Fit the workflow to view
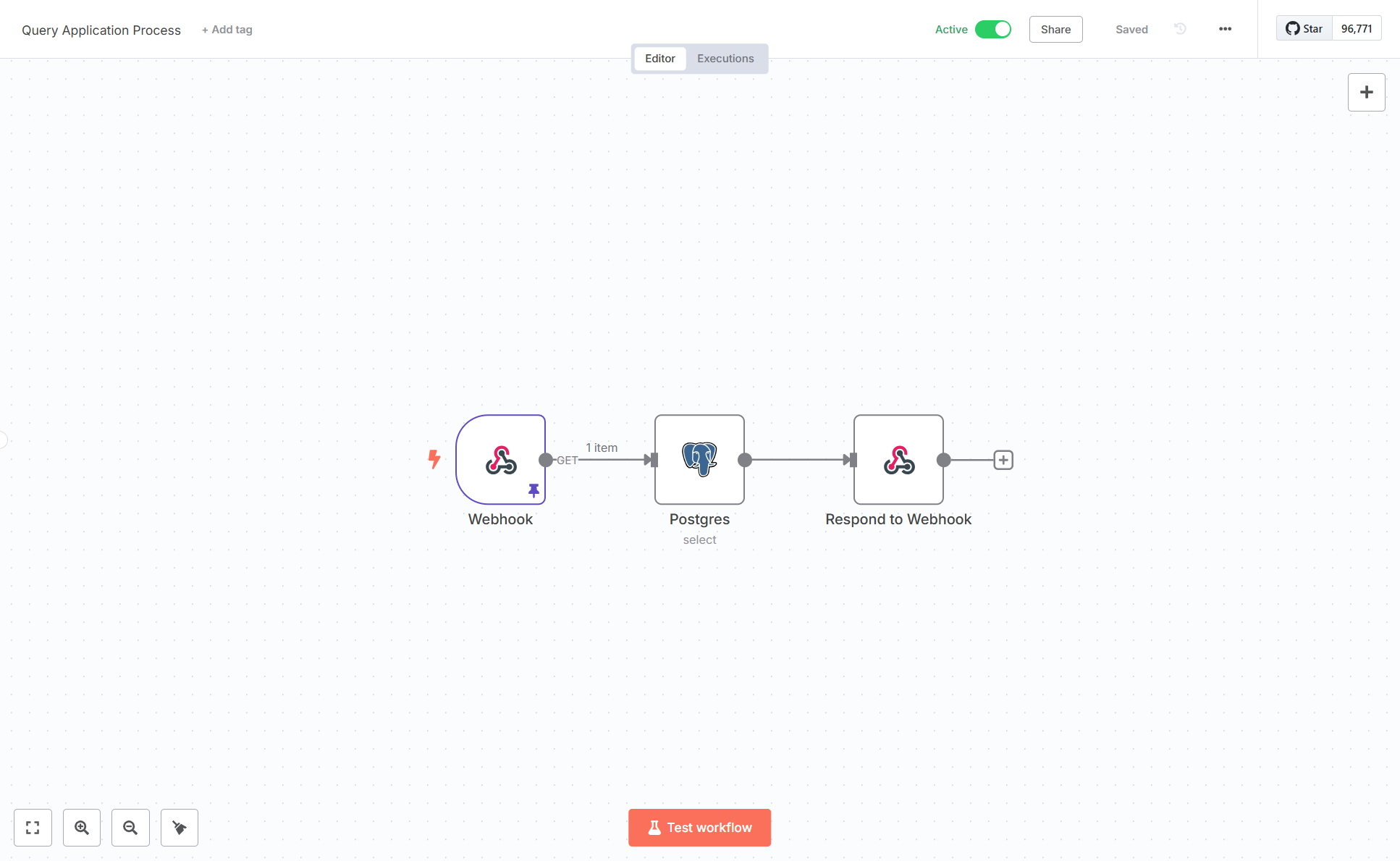 coord(33,828)
